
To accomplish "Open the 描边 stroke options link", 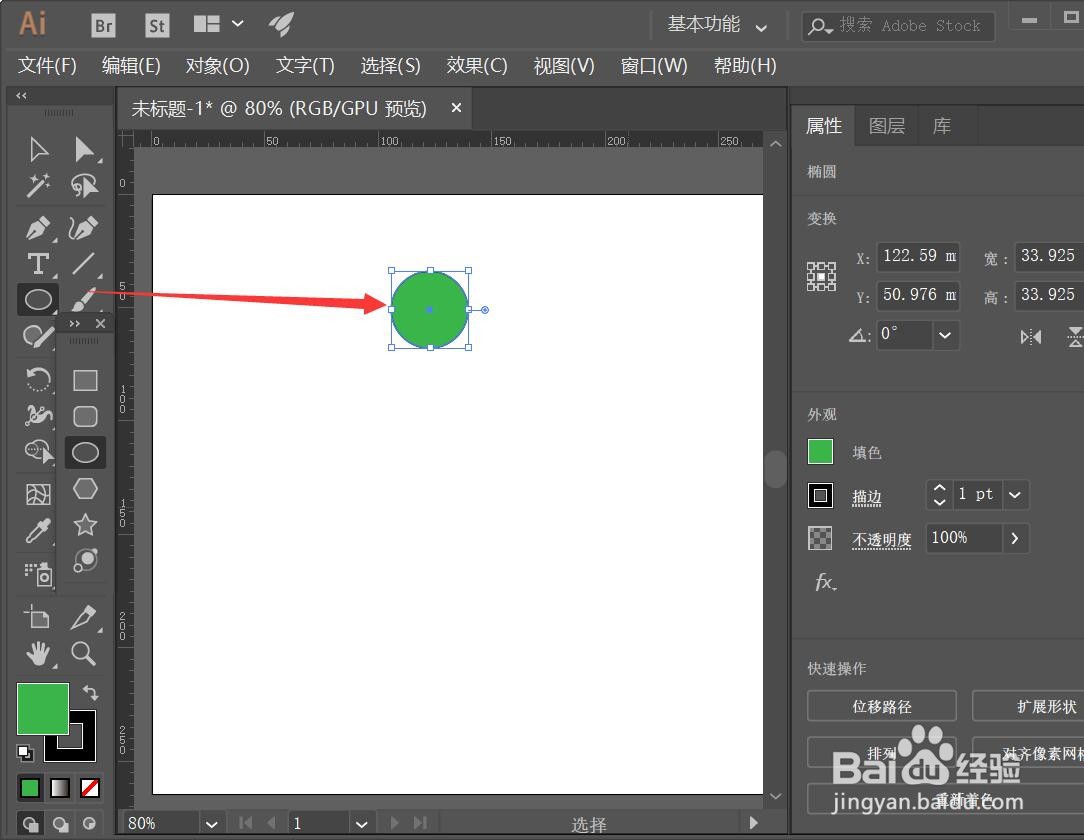I will (866, 496).
